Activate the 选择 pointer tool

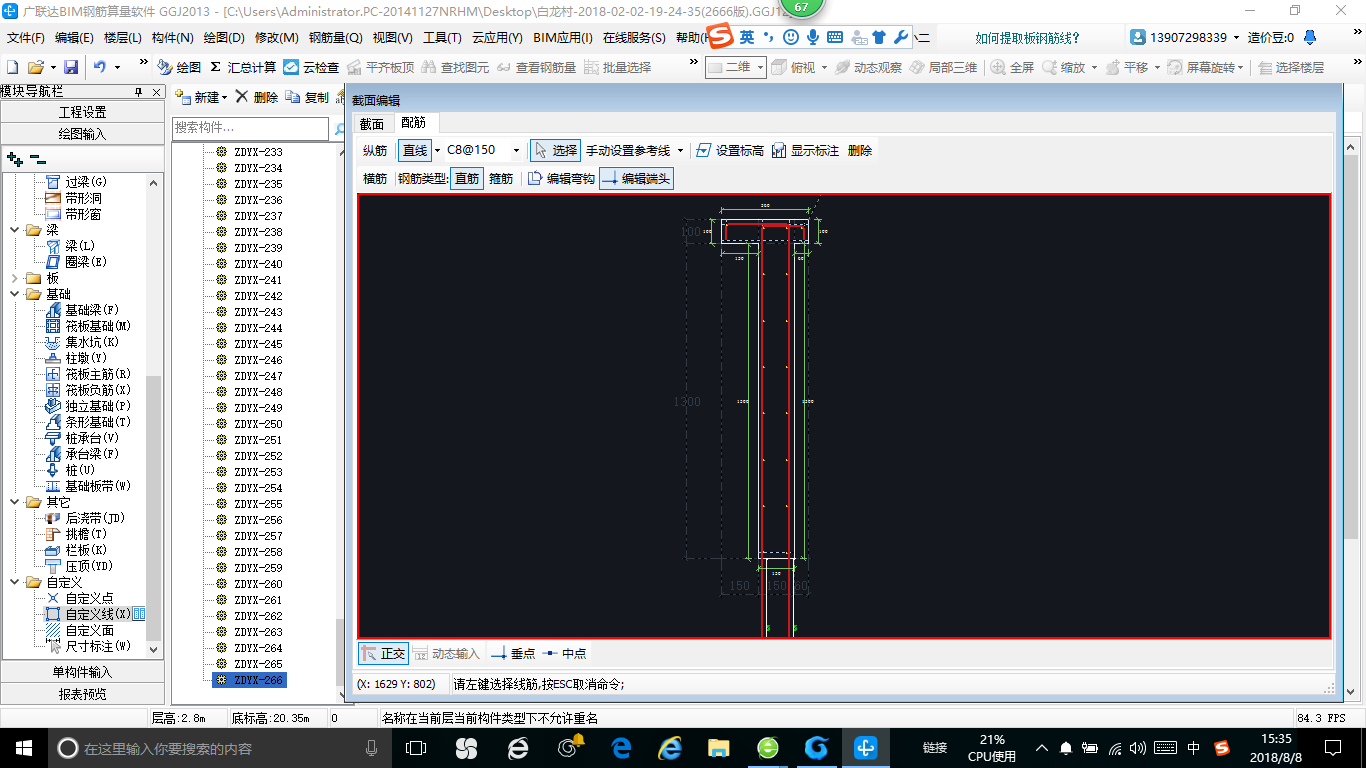pos(555,150)
